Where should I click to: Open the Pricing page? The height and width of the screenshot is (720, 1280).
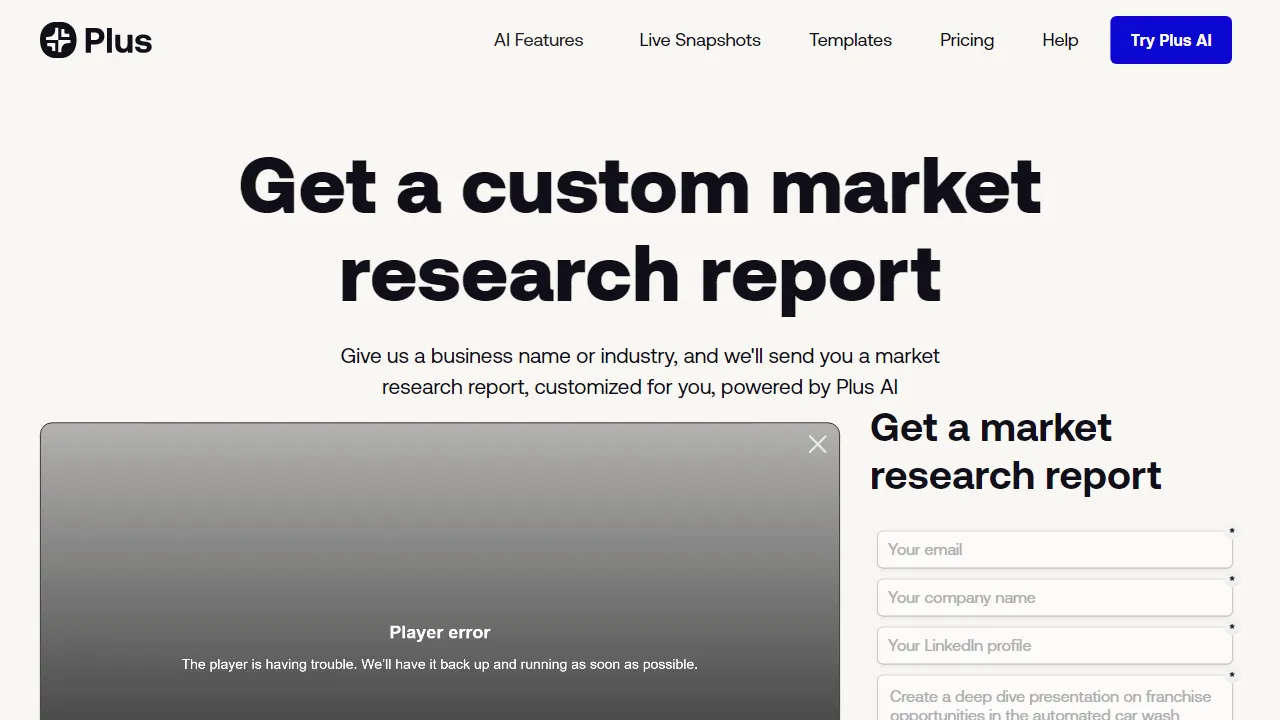(967, 40)
